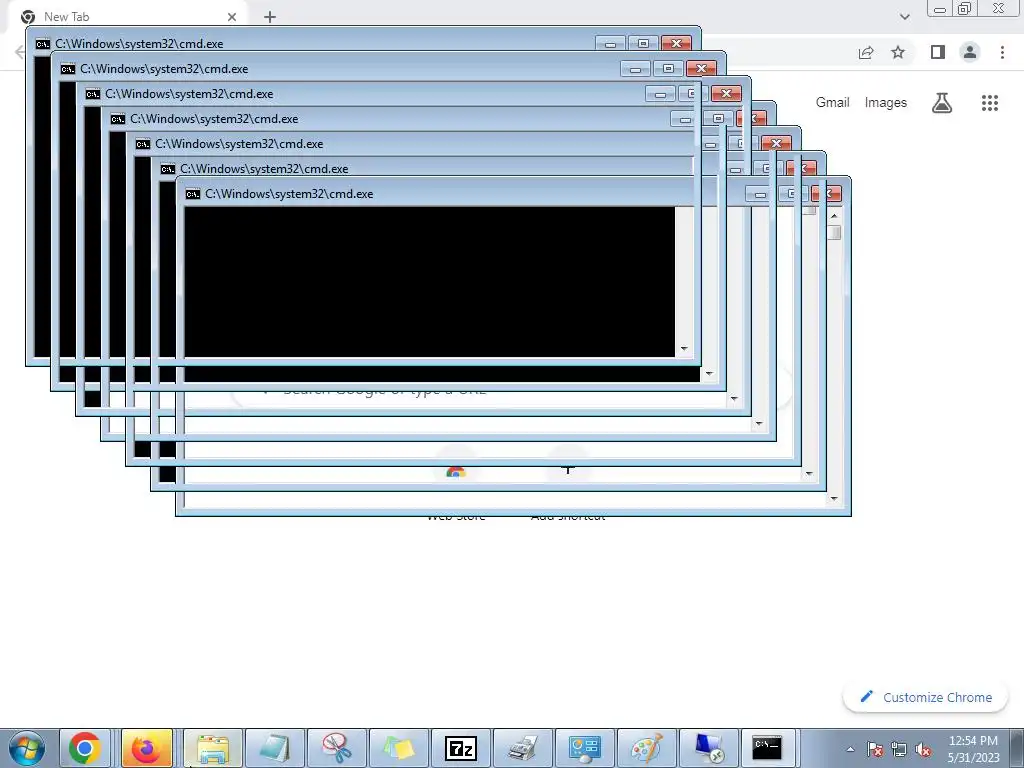Toggle Chrome side panel icon

(938, 52)
